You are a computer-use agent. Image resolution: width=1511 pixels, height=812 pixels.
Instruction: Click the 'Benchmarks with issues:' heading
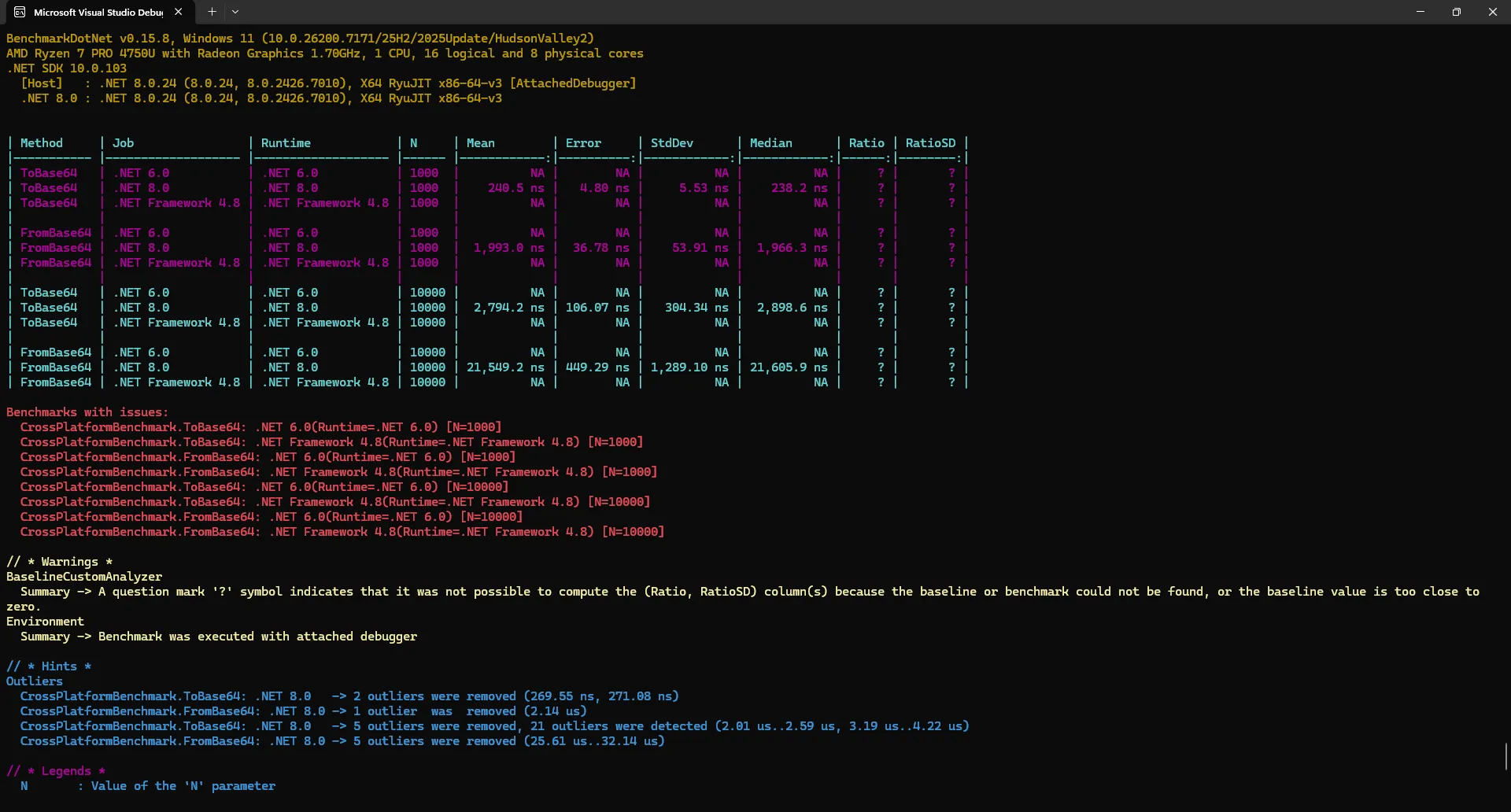pyautogui.click(x=87, y=412)
